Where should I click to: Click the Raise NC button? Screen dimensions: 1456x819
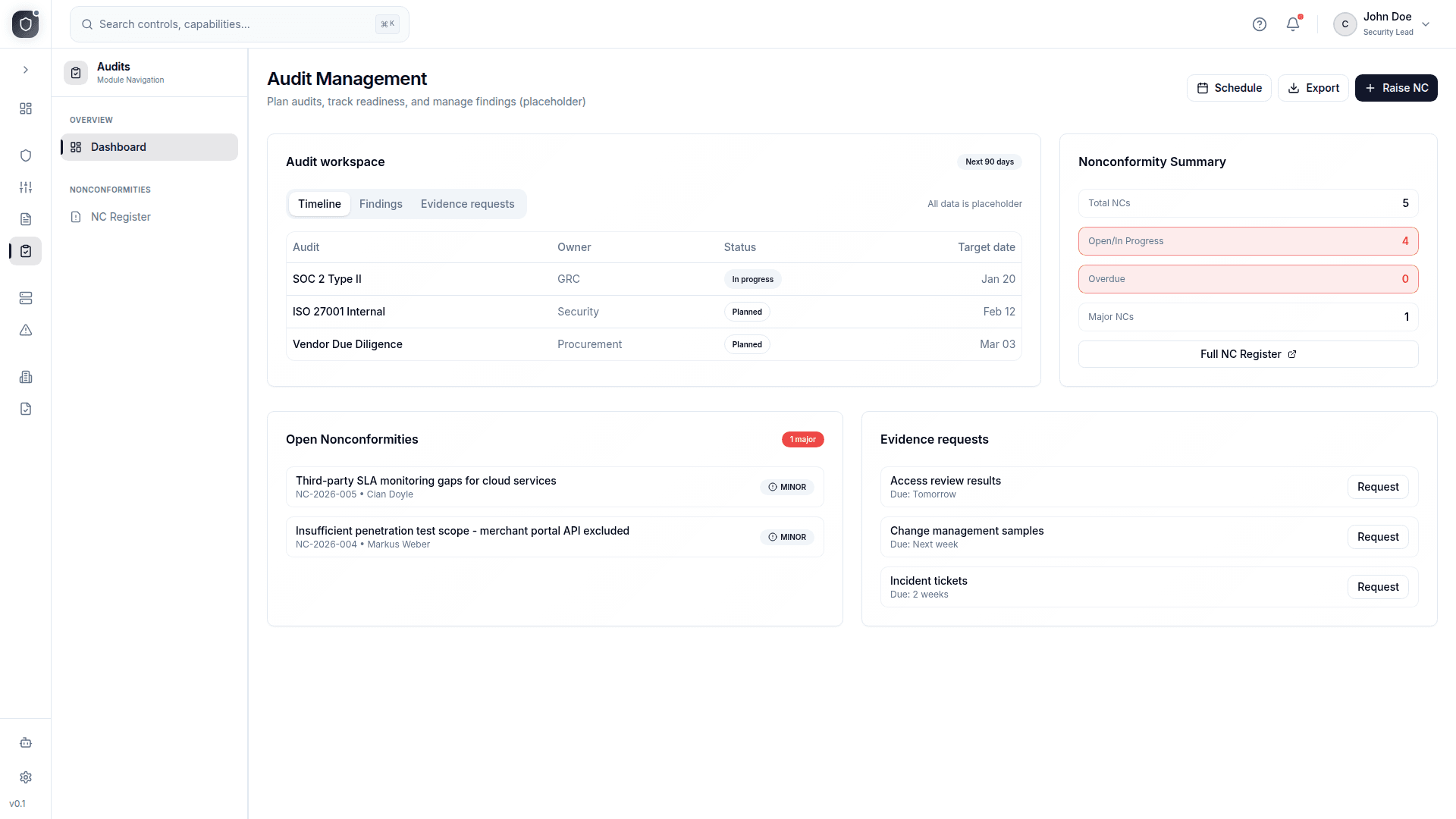[x=1396, y=87]
